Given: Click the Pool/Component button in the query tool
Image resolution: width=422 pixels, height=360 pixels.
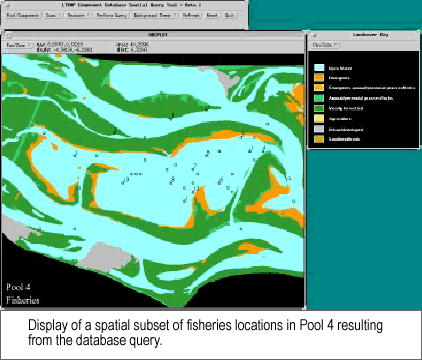Looking at the screenshot, I should (23, 15).
